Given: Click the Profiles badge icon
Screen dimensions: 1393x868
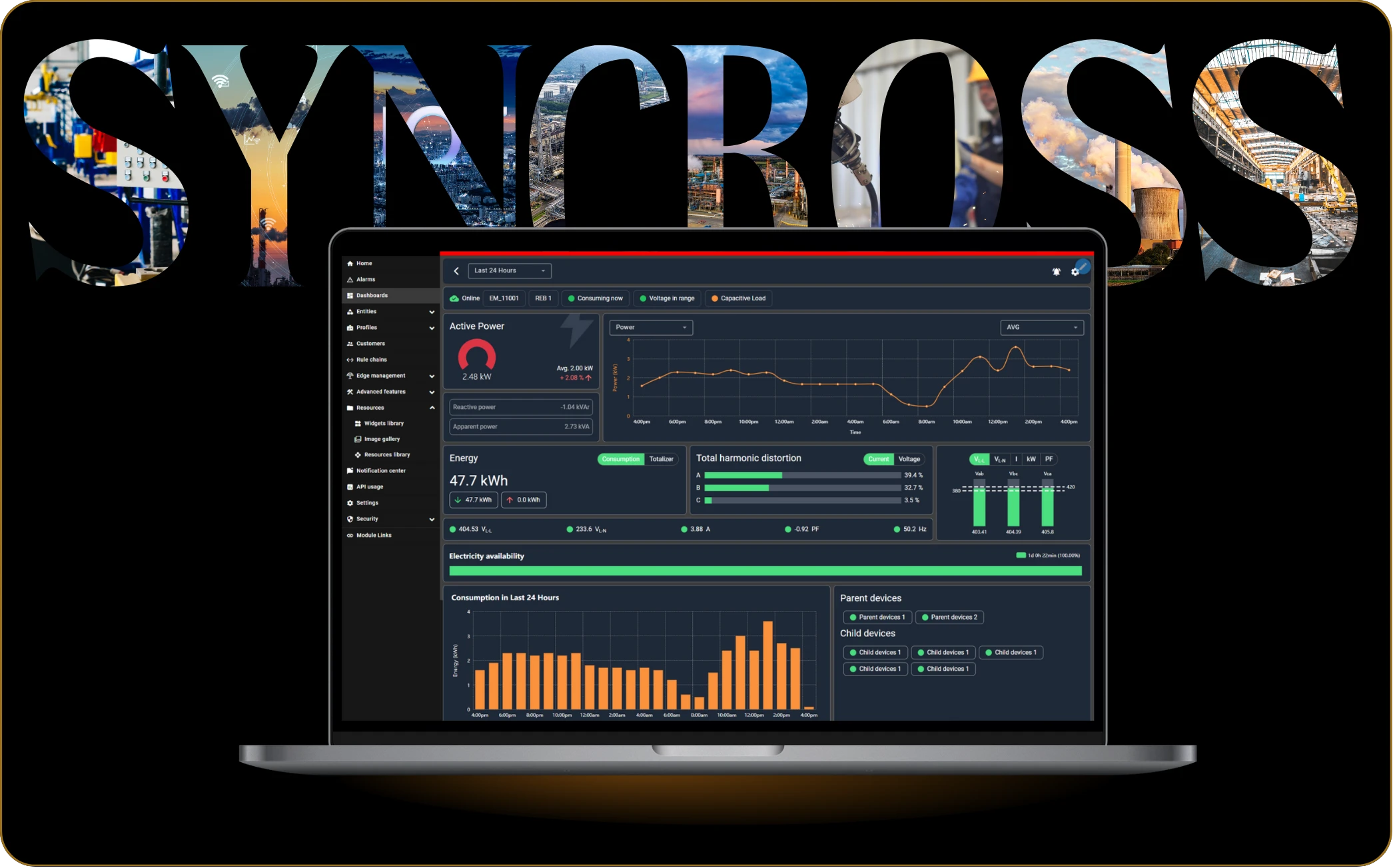Looking at the screenshot, I should pos(350,328).
